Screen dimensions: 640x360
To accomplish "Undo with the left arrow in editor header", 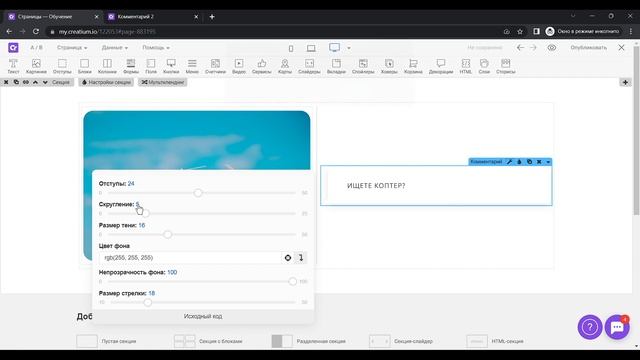I will pyautogui.click(x=520, y=48).
